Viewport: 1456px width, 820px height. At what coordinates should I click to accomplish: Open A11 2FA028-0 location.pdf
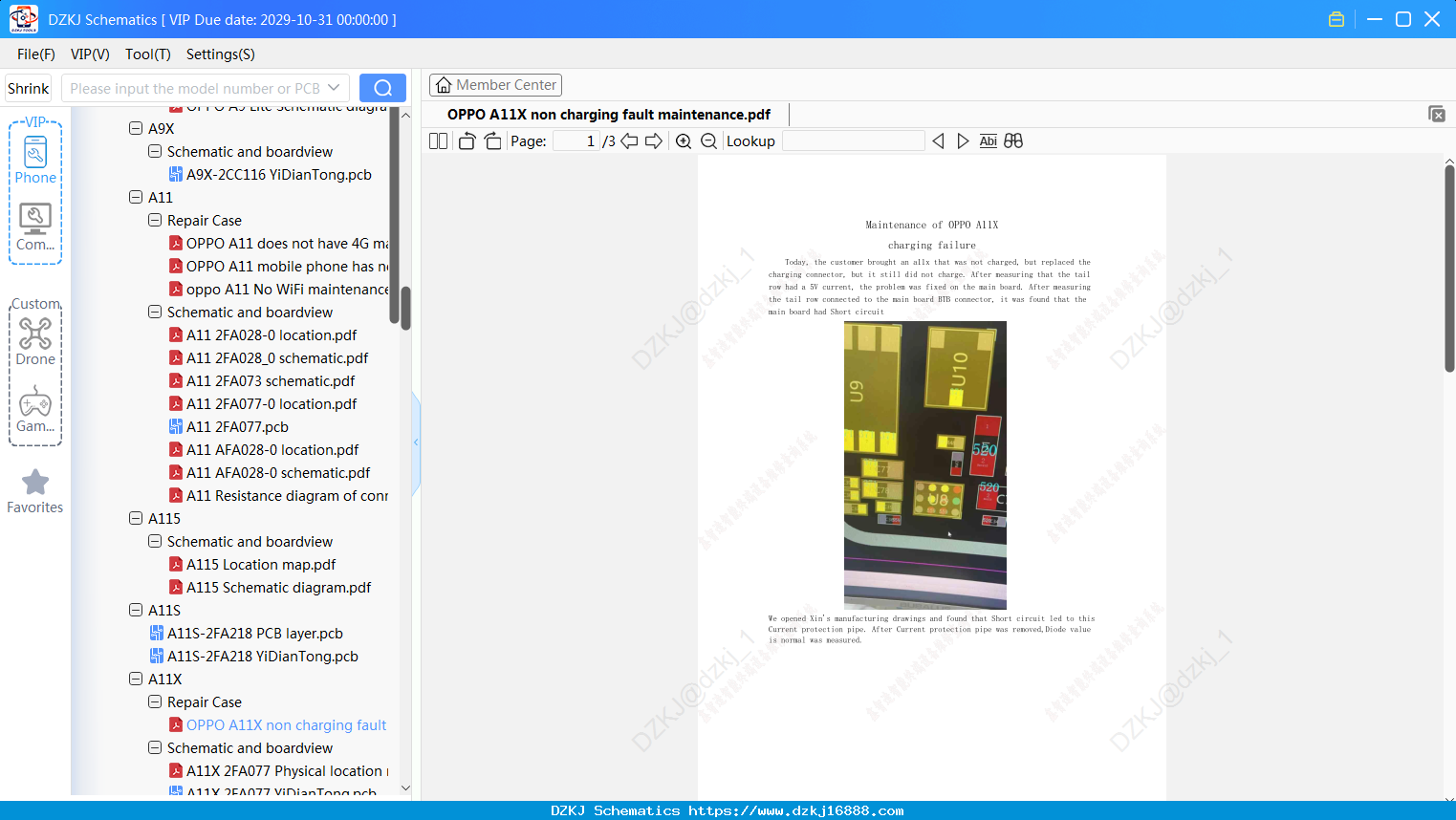point(272,335)
